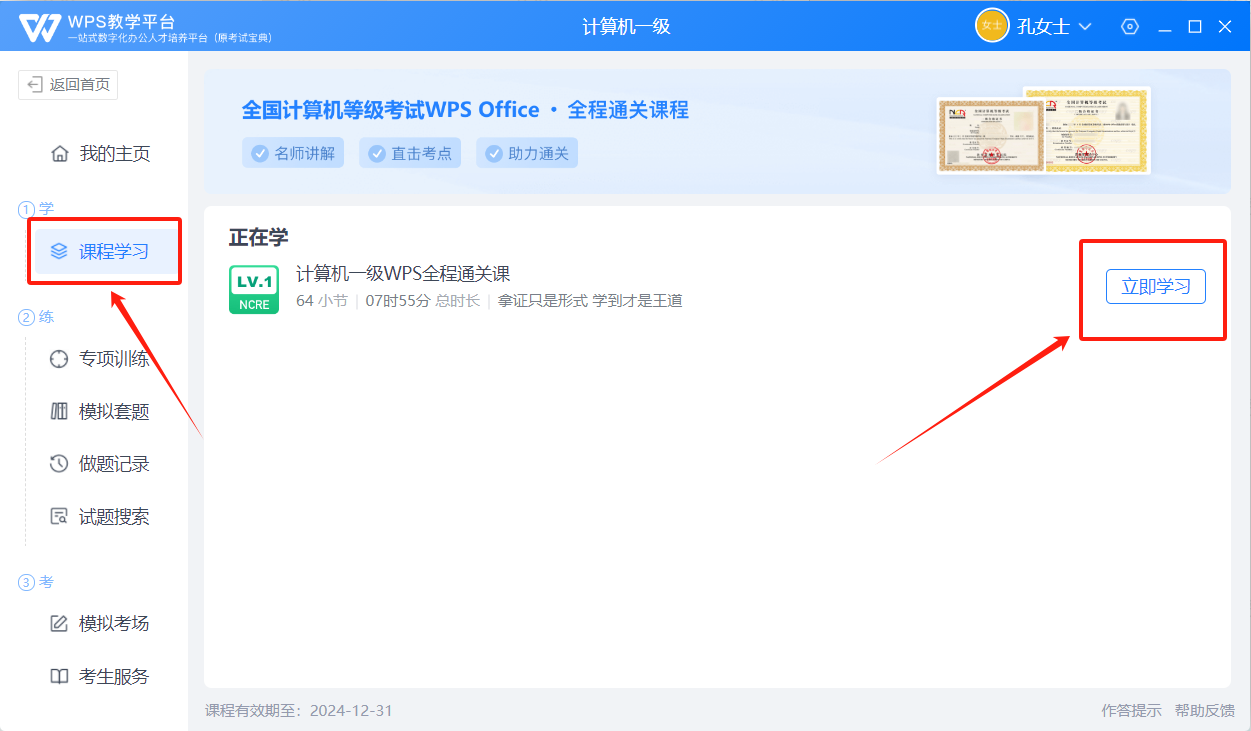The image size is (1251, 731).
Task: Click the WPS logo icon
Action: (x=40, y=27)
